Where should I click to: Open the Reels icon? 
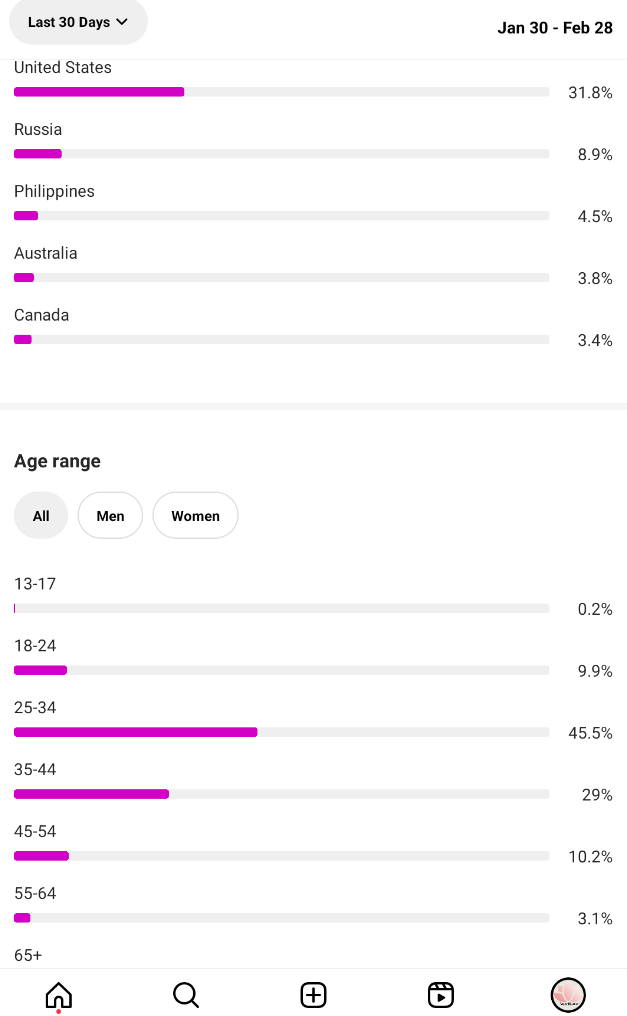[x=441, y=995]
